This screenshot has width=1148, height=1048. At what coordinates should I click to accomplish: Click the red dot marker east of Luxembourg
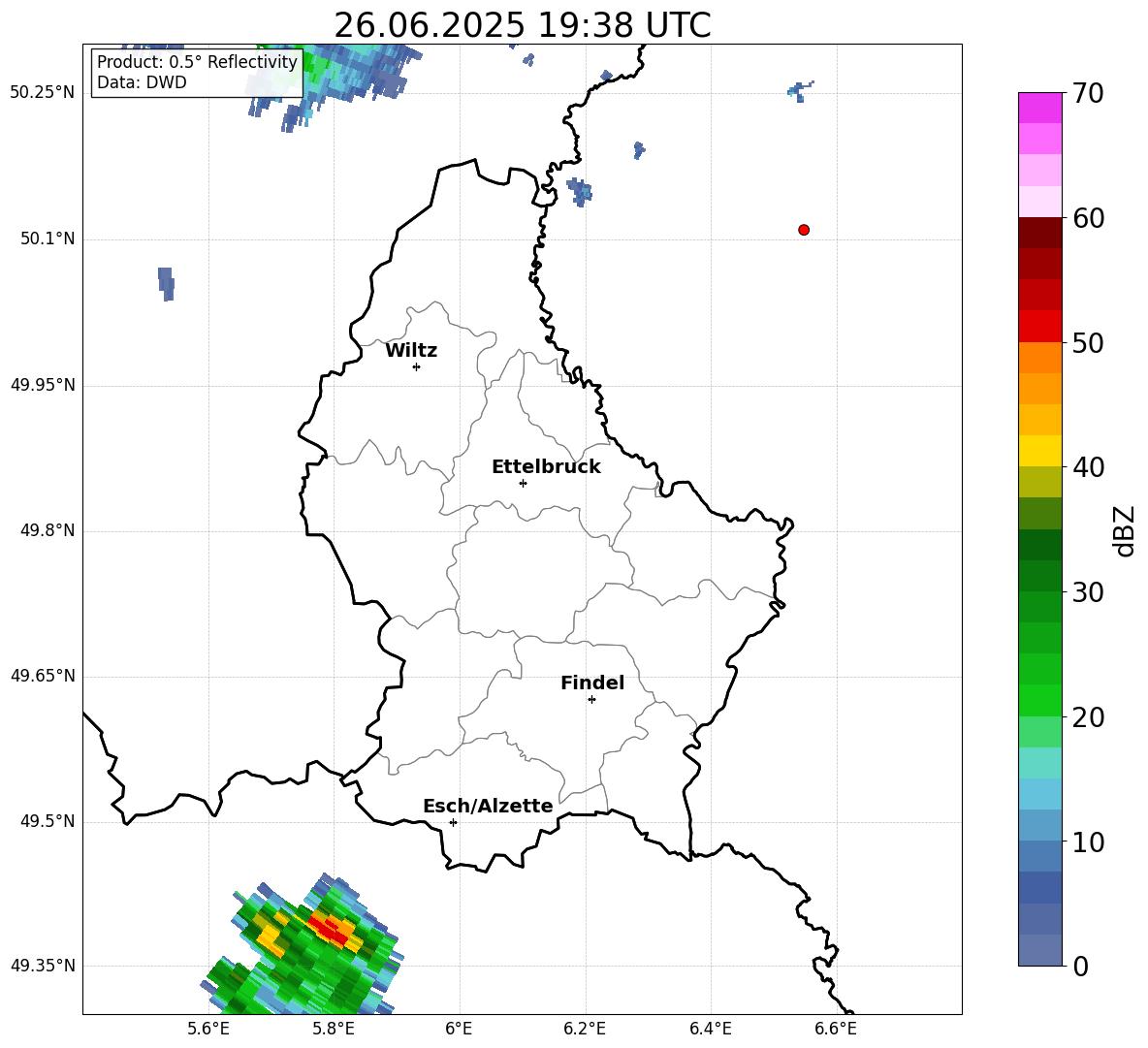pyautogui.click(x=803, y=230)
